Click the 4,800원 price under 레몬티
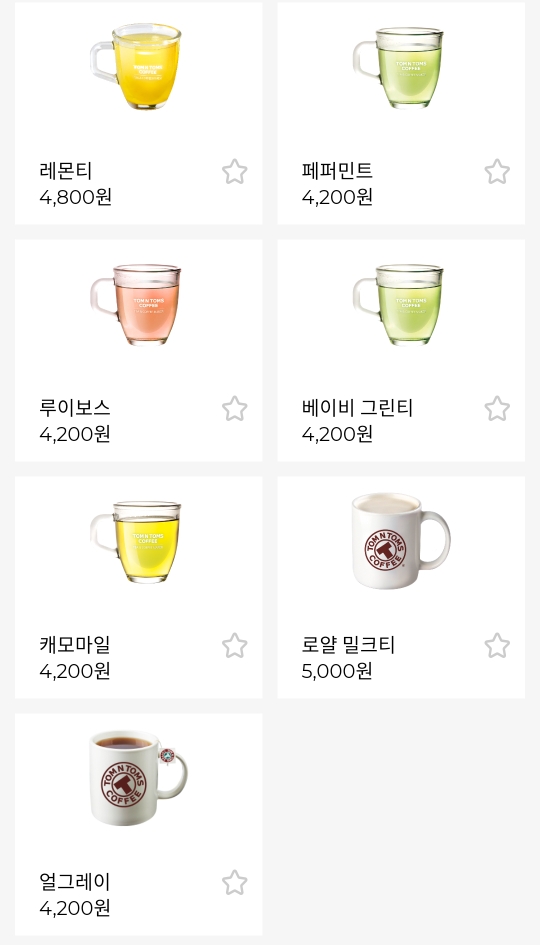Screen dimensions: 540x945 tap(75, 197)
